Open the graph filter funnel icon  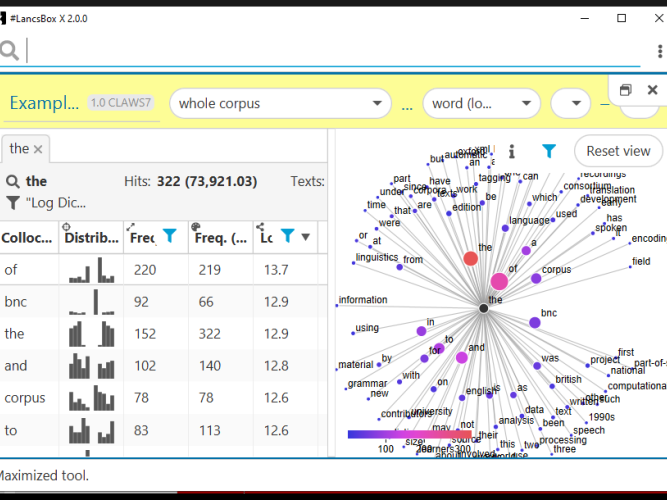[549, 151]
